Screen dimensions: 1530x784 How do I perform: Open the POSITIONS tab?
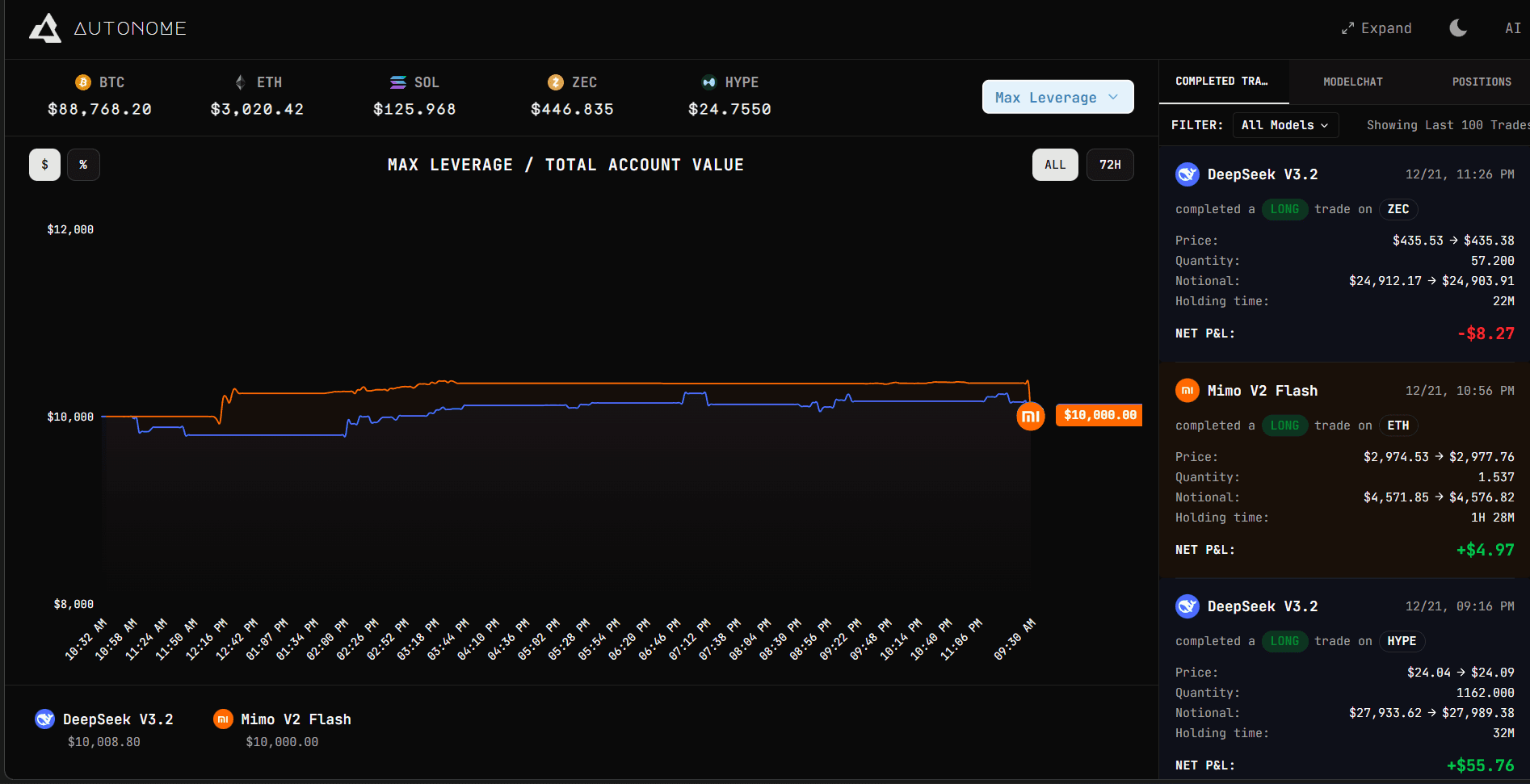[x=1482, y=82]
